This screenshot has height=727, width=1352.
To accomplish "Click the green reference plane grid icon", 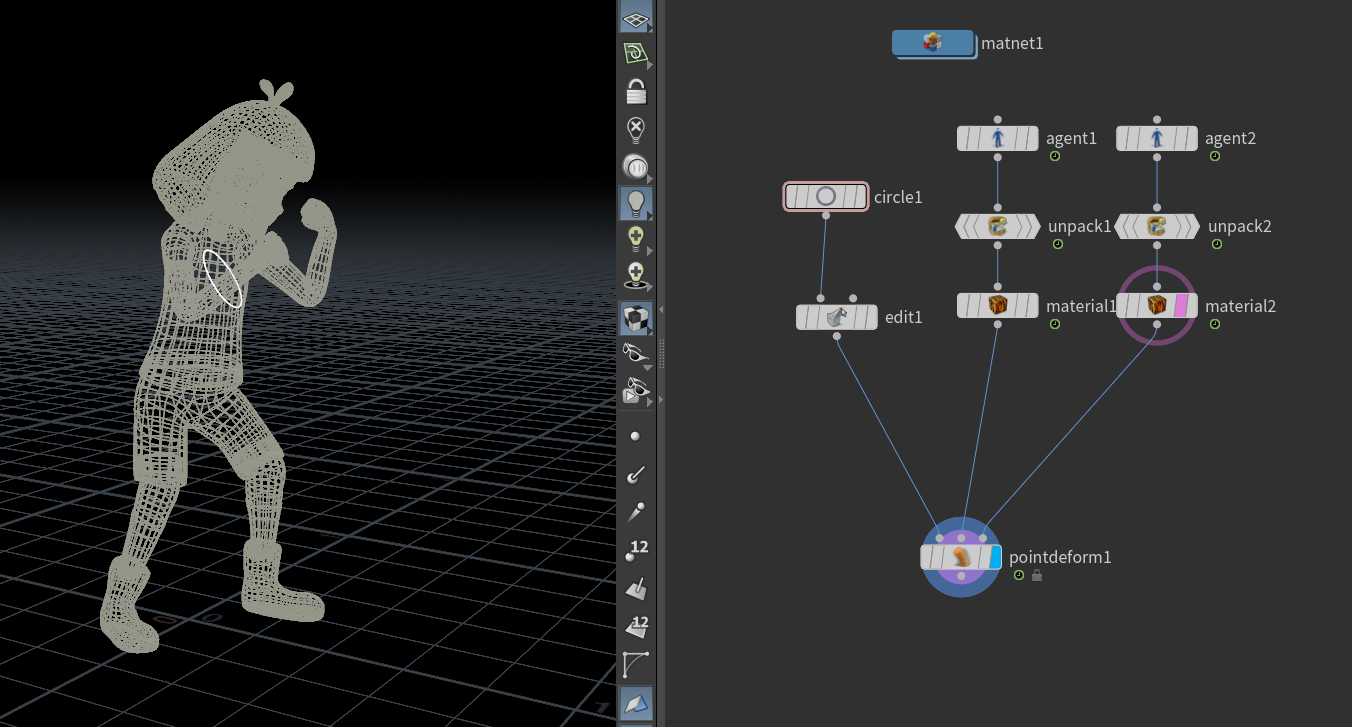I will [636, 54].
